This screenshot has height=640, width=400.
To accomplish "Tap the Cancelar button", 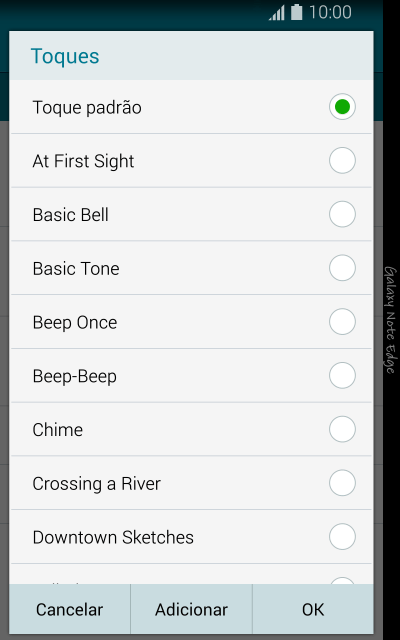I will (69, 609).
